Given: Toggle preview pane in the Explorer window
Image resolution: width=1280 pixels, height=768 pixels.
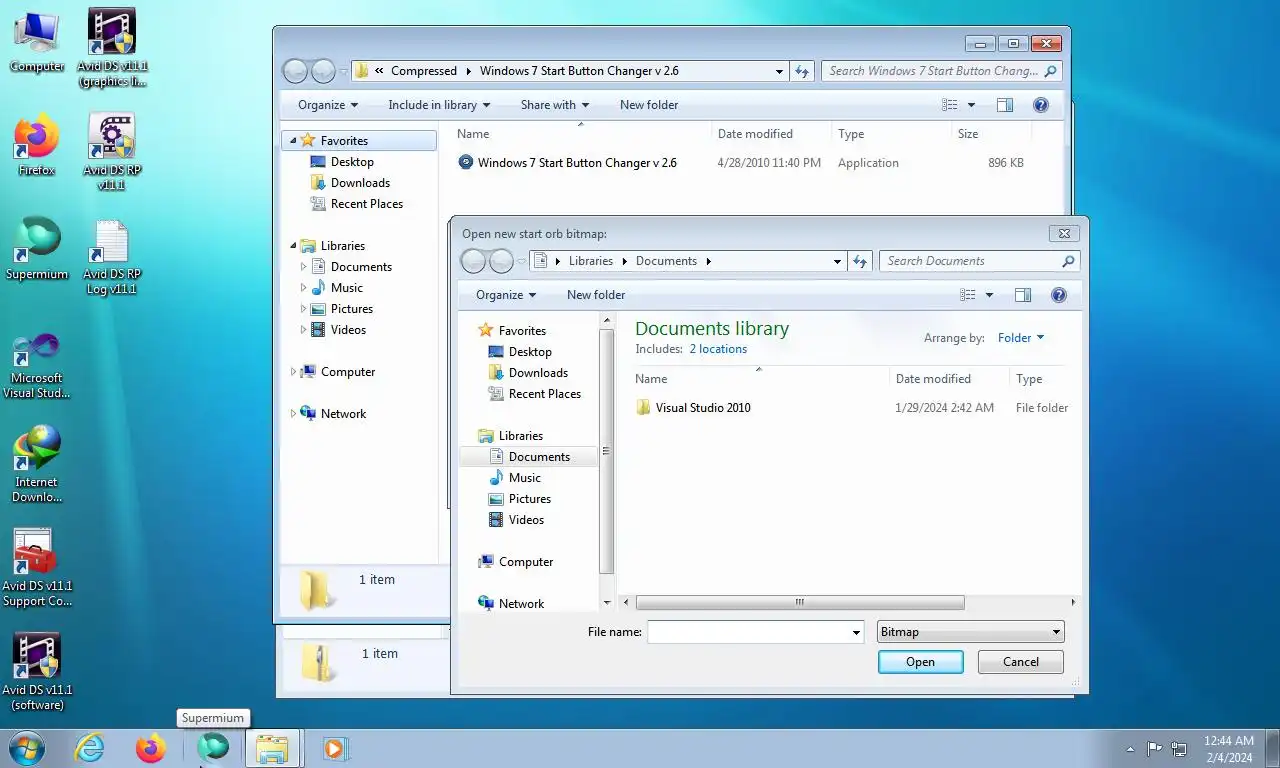Looking at the screenshot, I should pos(1004,105).
